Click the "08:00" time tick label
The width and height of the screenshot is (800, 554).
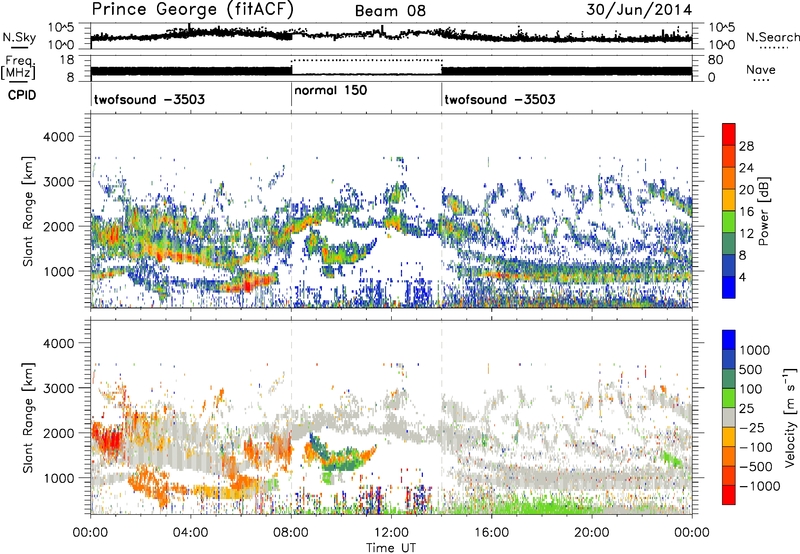coord(291,533)
